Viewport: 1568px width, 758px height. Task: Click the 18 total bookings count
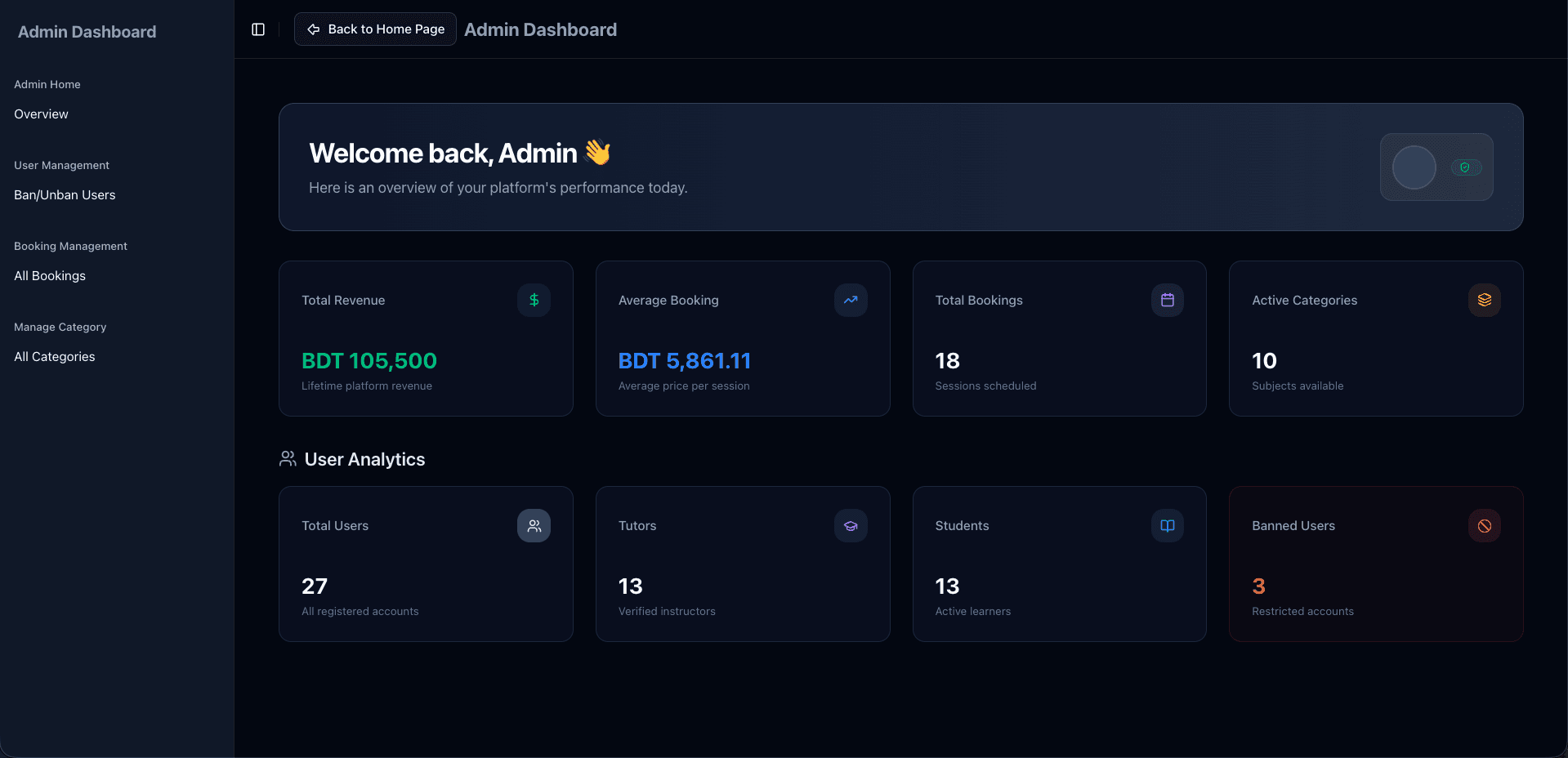point(948,361)
